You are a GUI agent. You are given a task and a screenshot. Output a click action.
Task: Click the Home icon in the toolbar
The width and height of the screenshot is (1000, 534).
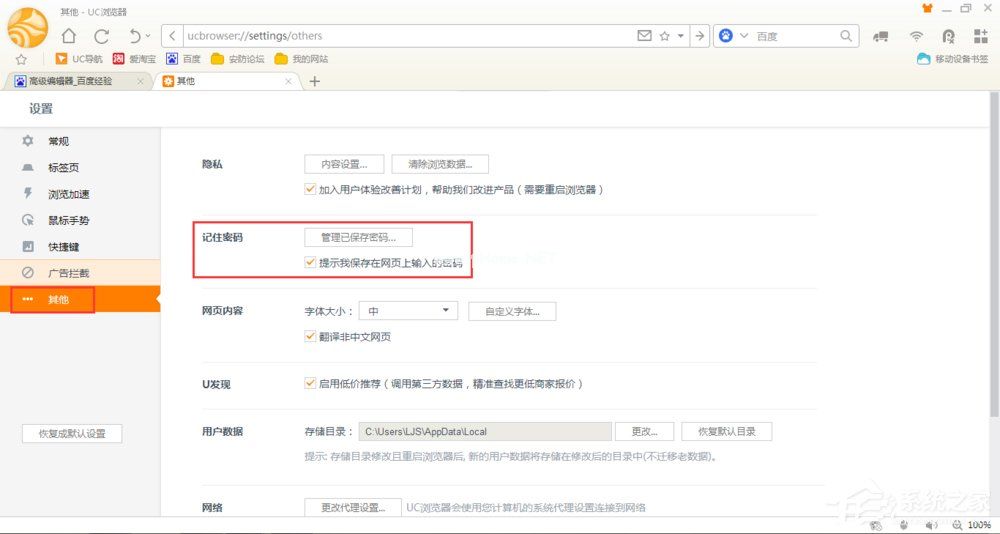[x=69, y=36]
